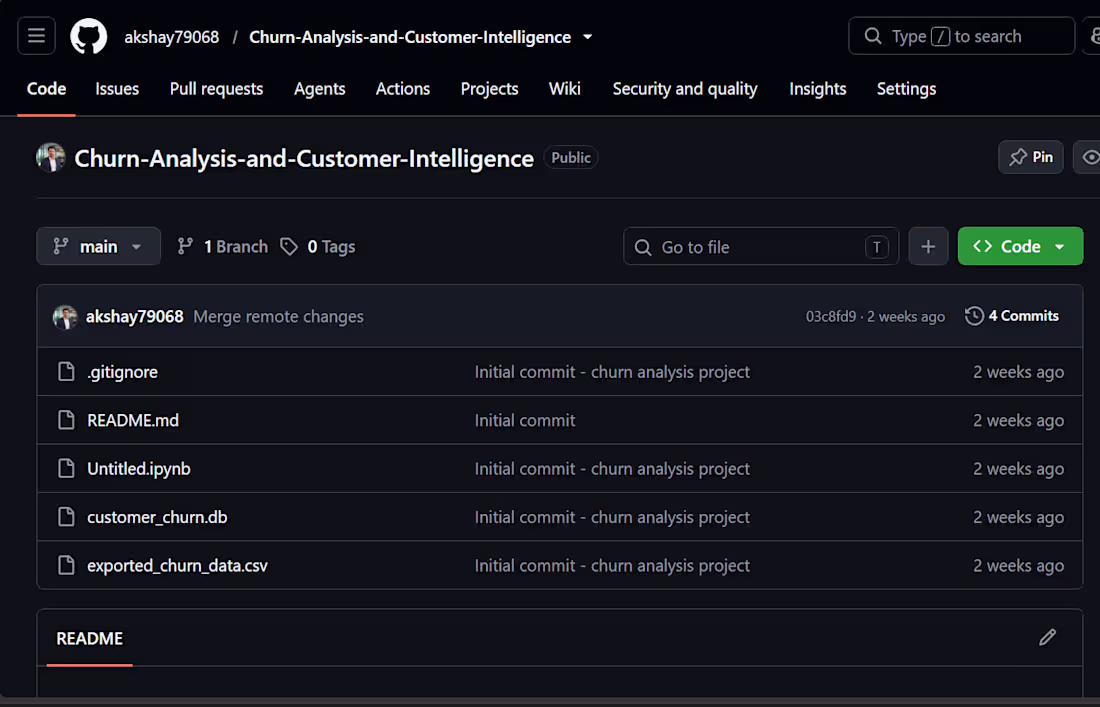Open the commit history clock icon
This screenshot has height=707, width=1100.
974,316
